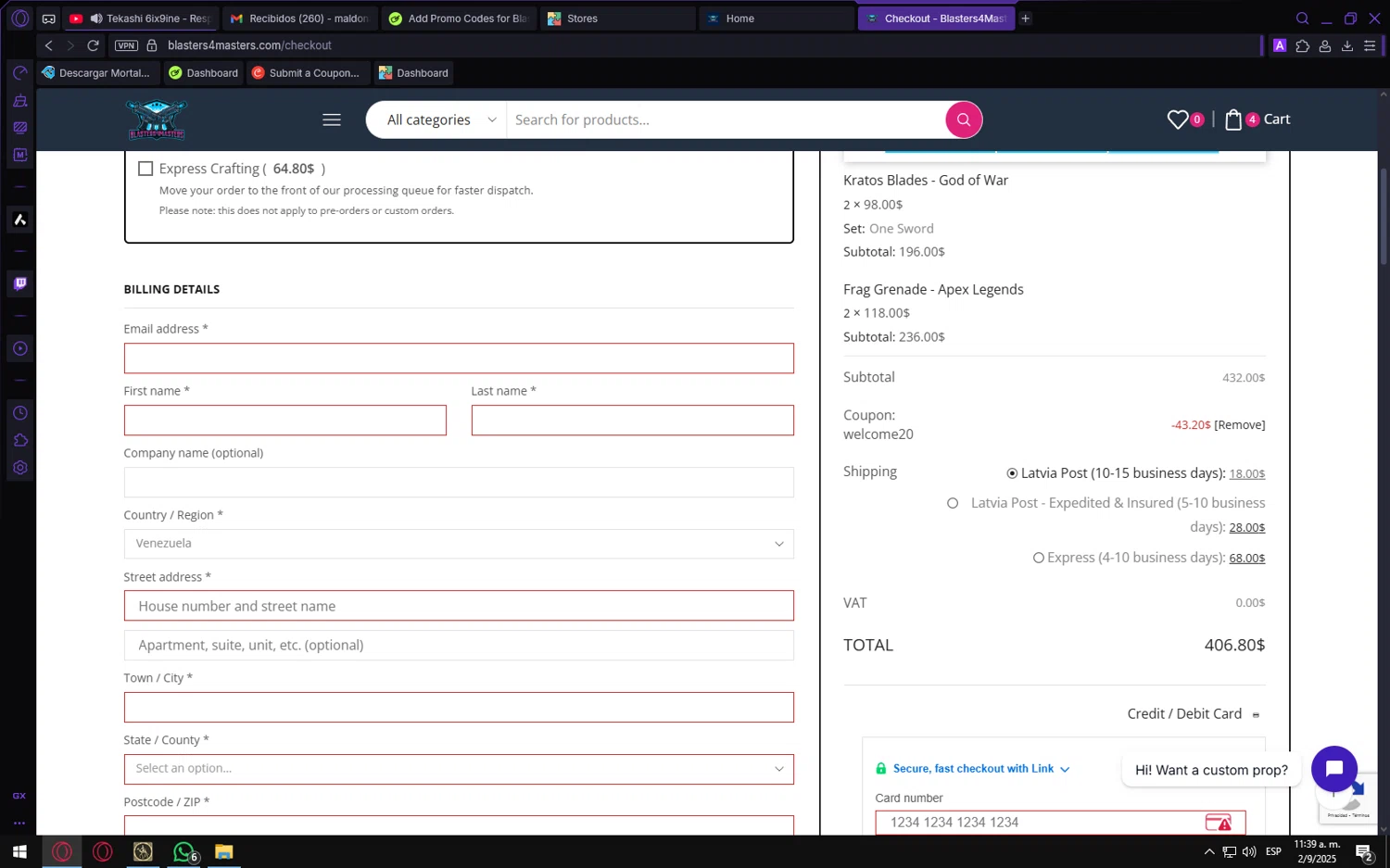
Task: Click the Apartment, suite, unit field
Action: pos(459,646)
